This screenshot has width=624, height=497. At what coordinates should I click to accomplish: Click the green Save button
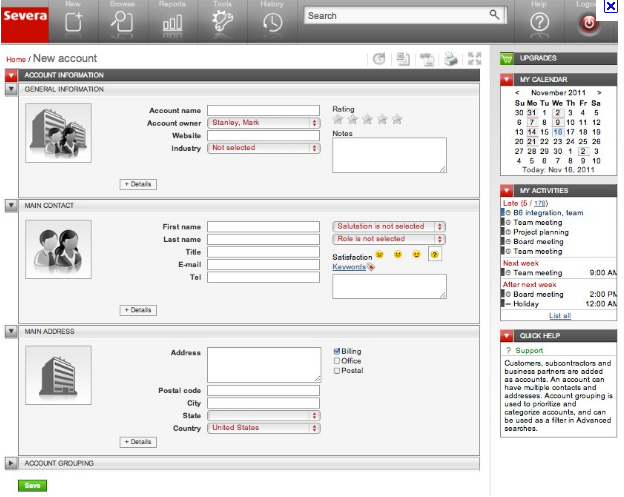click(32, 485)
